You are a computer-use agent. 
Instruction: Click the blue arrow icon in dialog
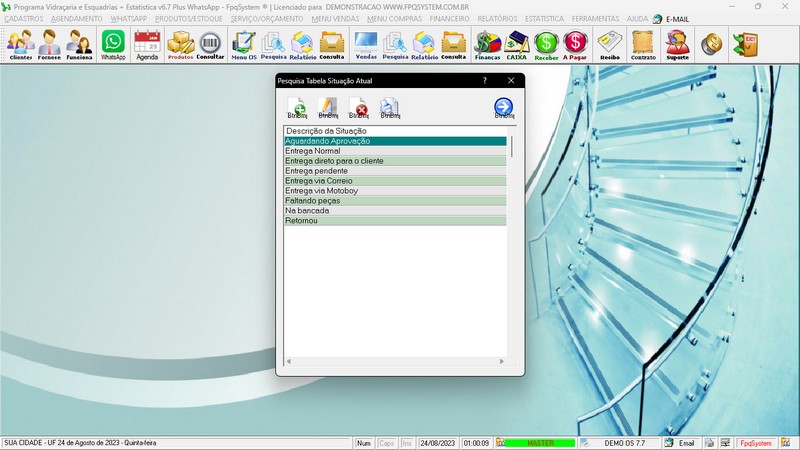(504, 108)
